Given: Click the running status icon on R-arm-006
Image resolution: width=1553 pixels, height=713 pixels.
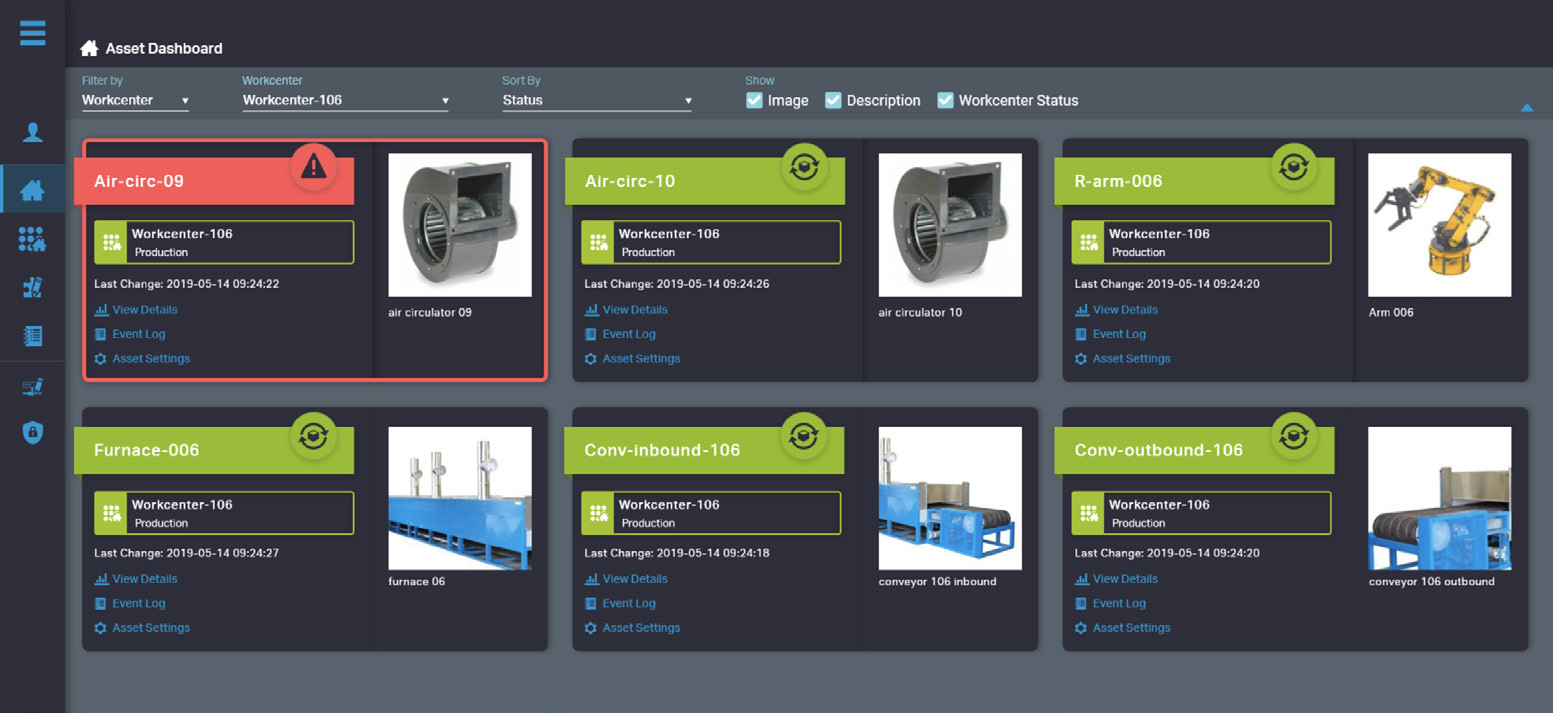Looking at the screenshot, I should (1294, 167).
